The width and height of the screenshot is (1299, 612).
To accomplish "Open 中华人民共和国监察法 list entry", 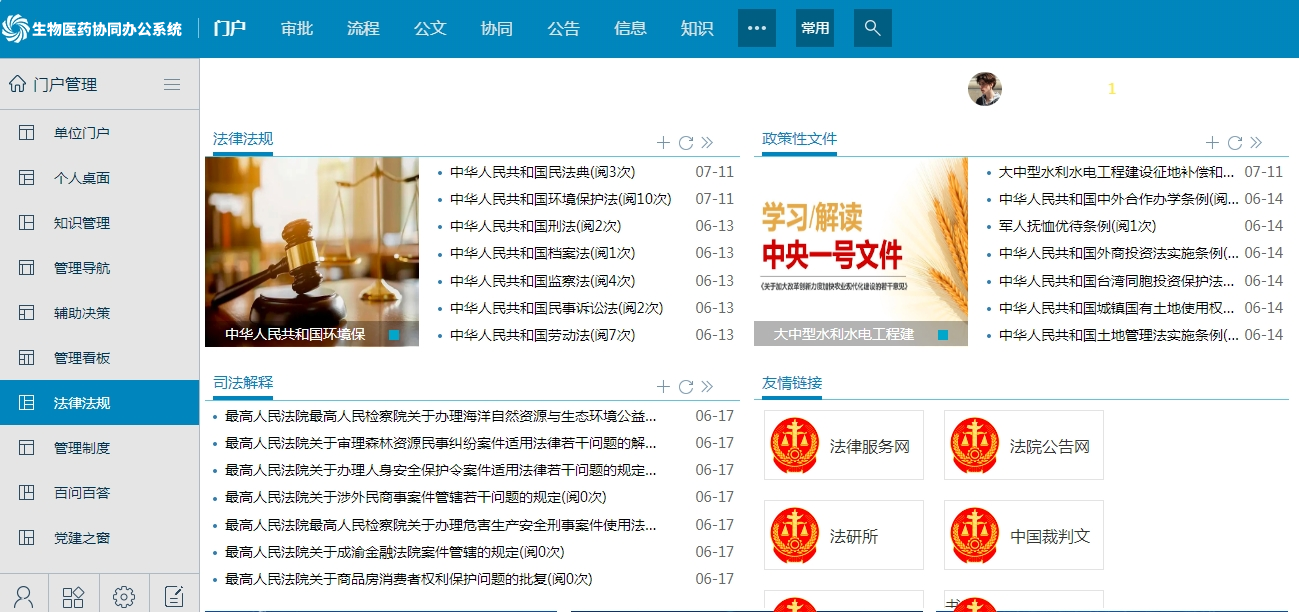I will (x=542, y=281).
